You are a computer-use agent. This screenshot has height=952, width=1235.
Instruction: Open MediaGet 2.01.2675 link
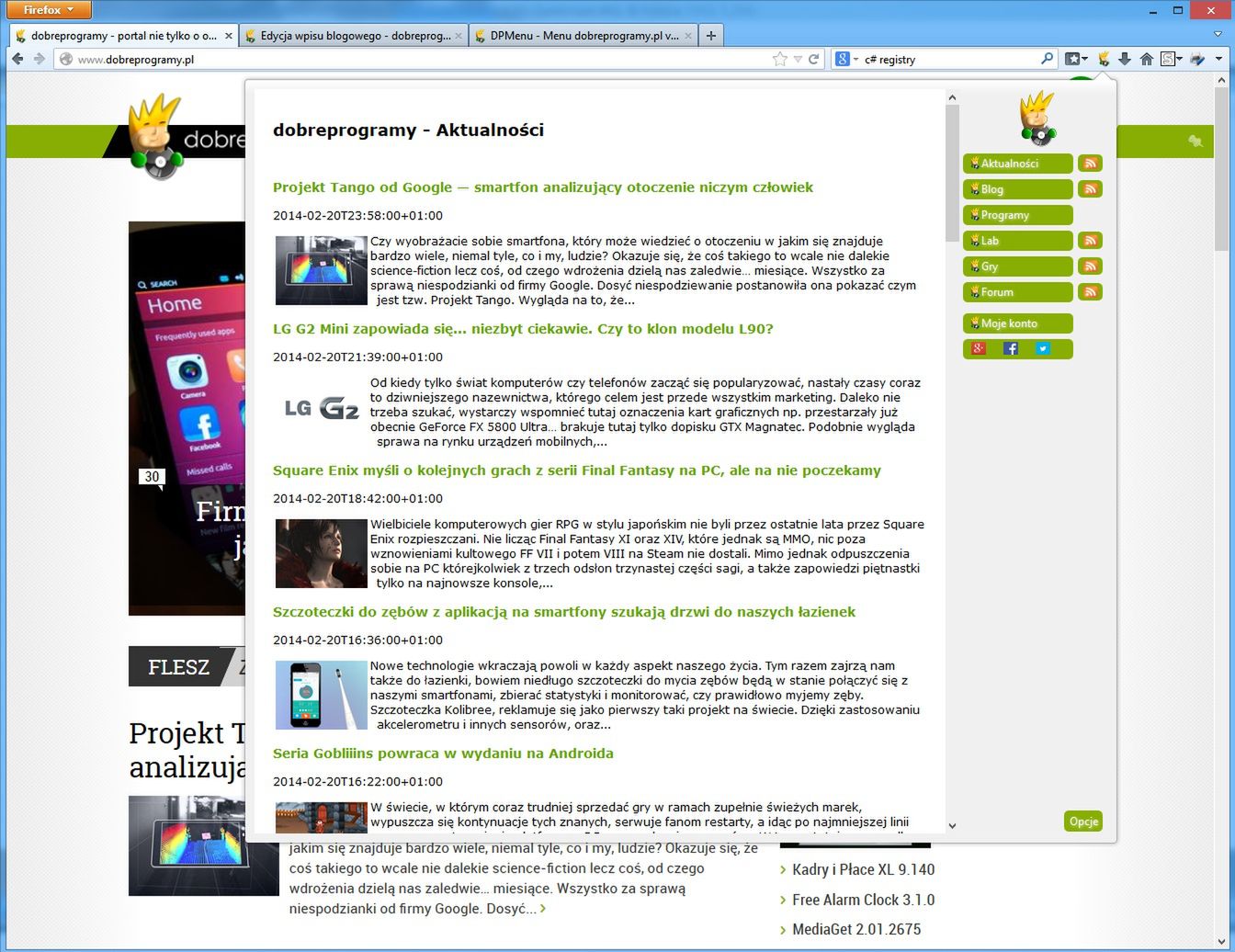(x=856, y=929)
